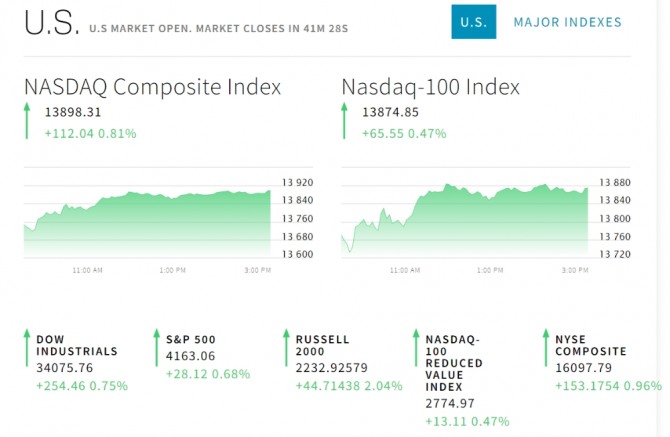The width and height of the screenshot is (670, 437).
Task: Open Dow Industrials index link
Action: (x=77, y=345)
